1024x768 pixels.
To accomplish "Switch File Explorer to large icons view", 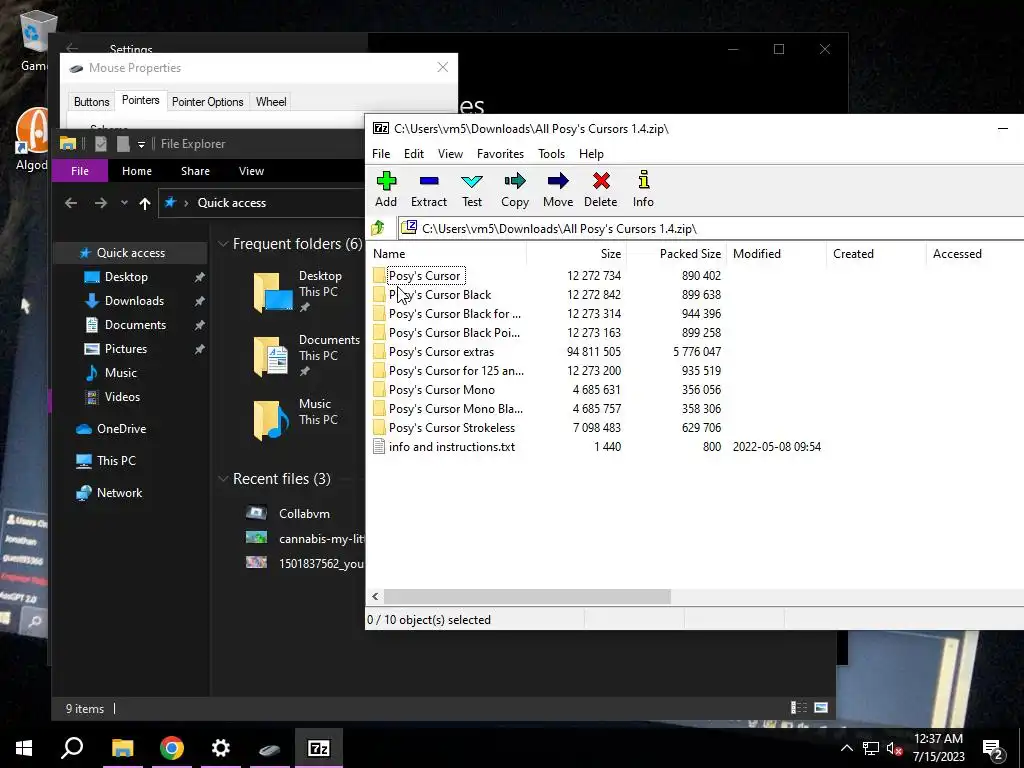I will pyautogui.click(x=821, y=708).
